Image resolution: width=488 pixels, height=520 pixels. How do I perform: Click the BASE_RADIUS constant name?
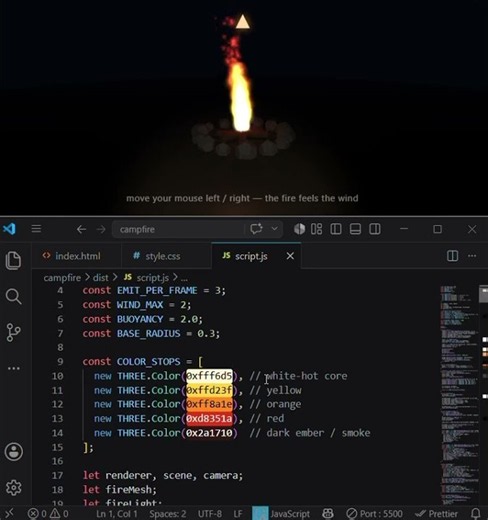coord(148,333)
